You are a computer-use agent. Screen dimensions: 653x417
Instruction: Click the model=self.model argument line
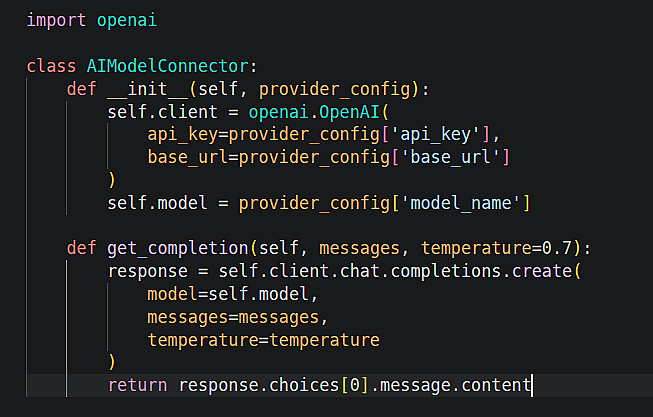[x=232, y=296]
